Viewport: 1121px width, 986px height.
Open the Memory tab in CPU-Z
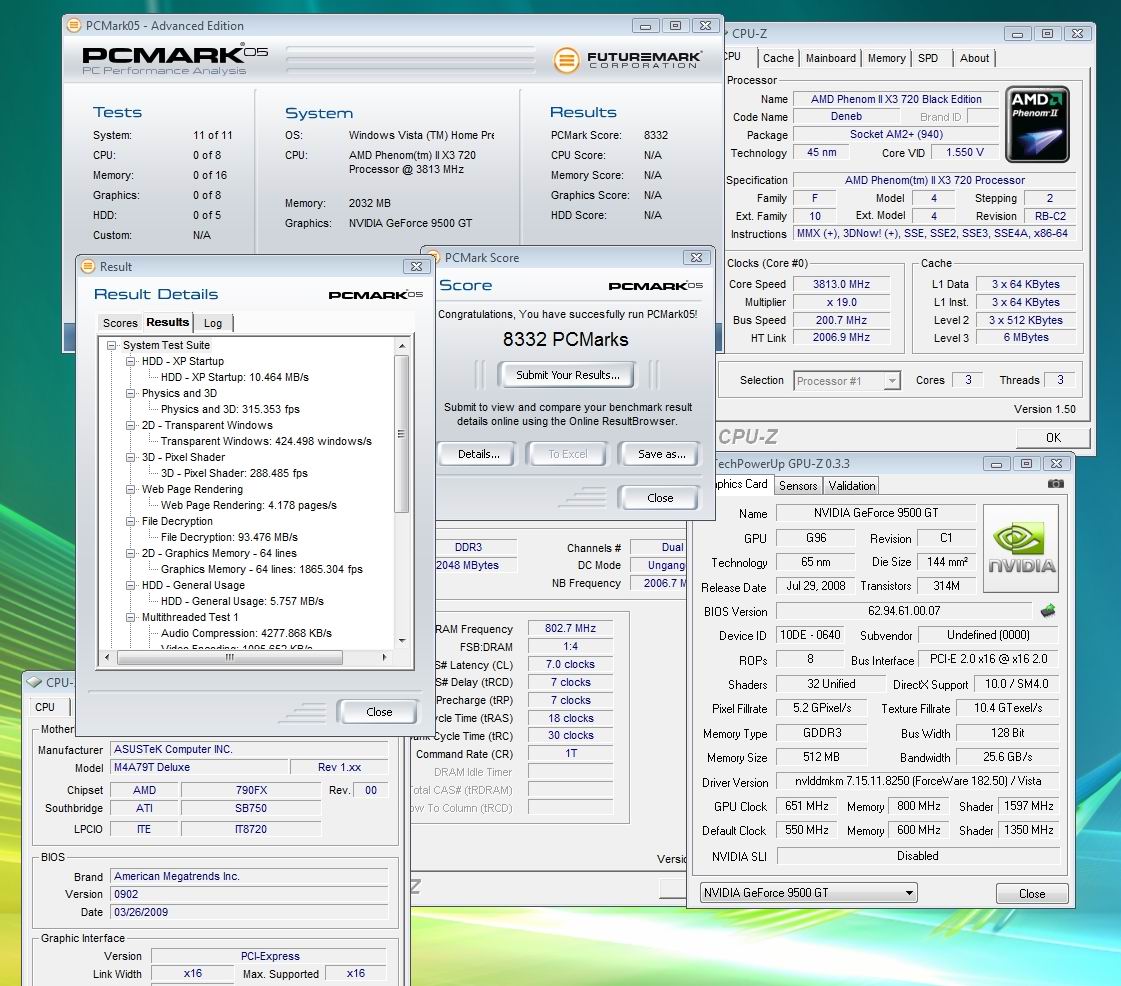887,58
